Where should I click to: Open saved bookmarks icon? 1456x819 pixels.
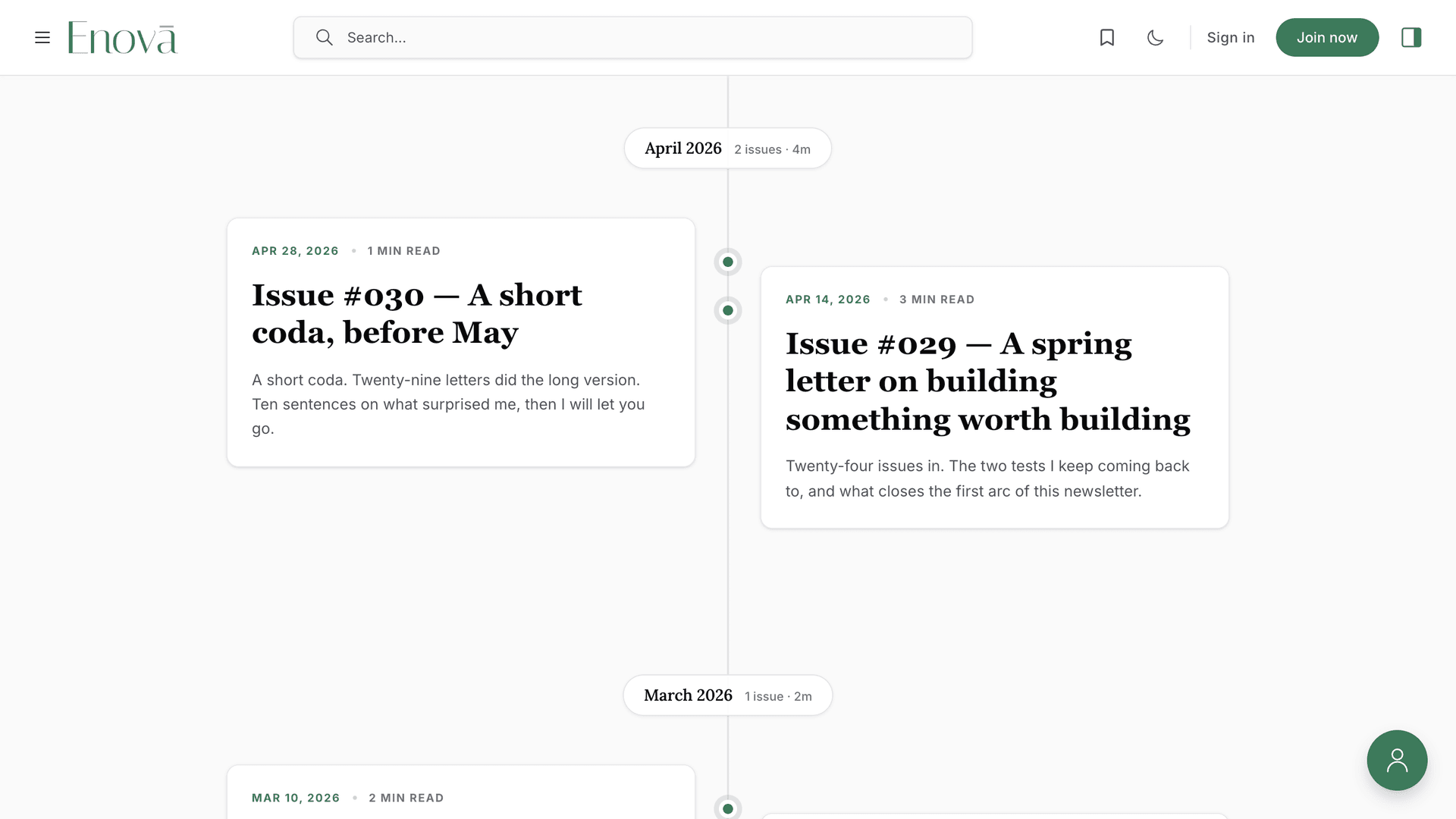[x=1107, y=37]
